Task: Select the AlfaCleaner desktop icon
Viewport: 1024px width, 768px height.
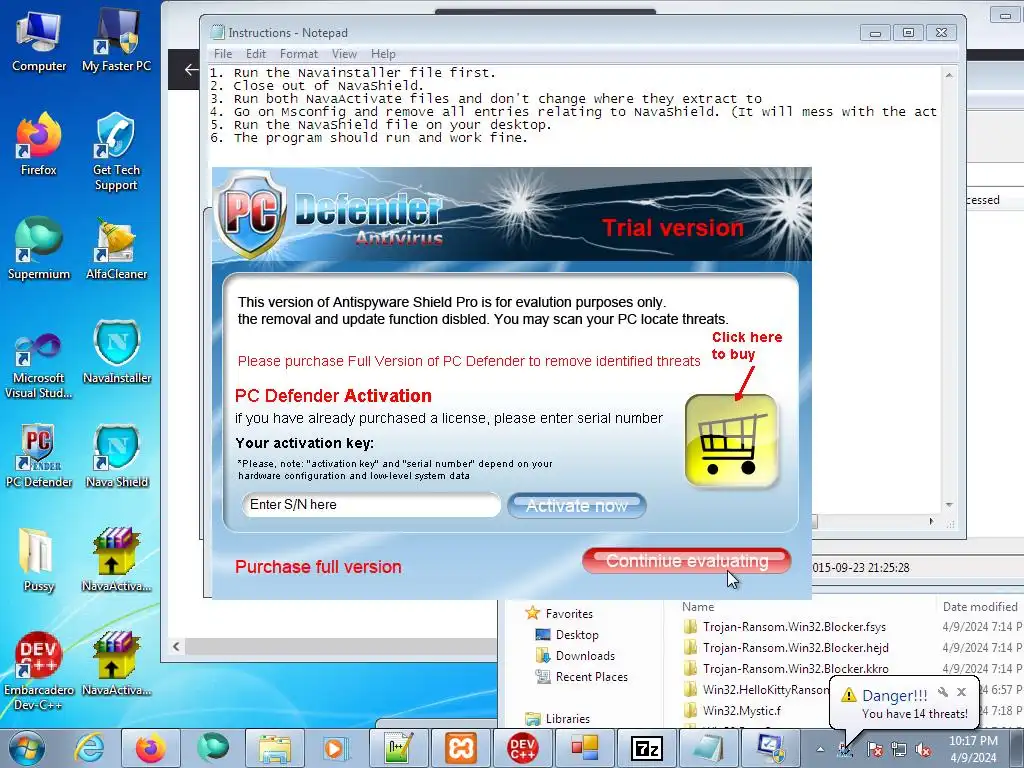Action: [116, 248]
